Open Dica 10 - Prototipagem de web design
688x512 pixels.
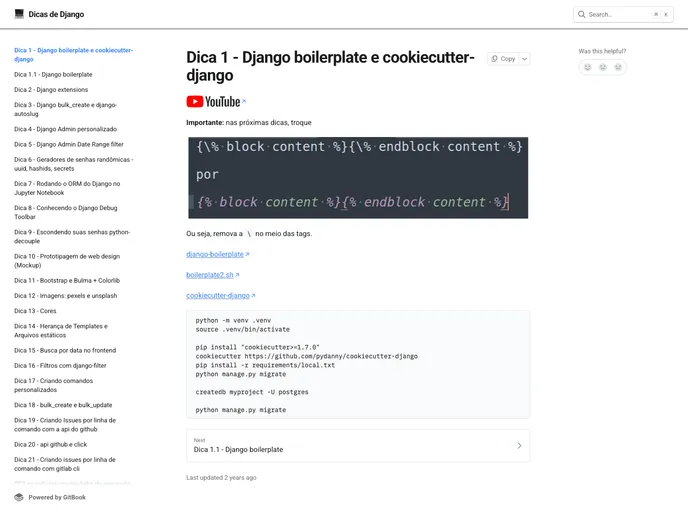pyautogui.click(x=67, y=261)
